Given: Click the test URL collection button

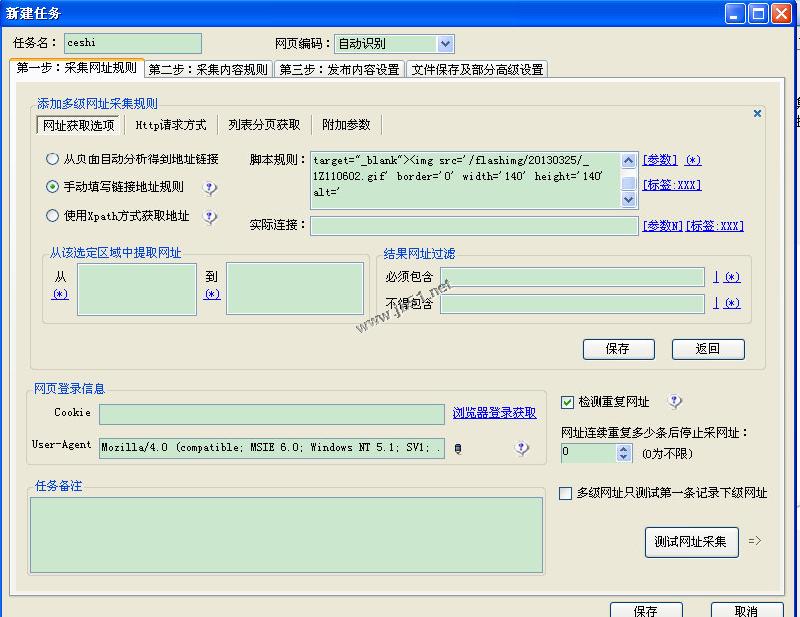Looking at the screenshot, I should point(691,542).
